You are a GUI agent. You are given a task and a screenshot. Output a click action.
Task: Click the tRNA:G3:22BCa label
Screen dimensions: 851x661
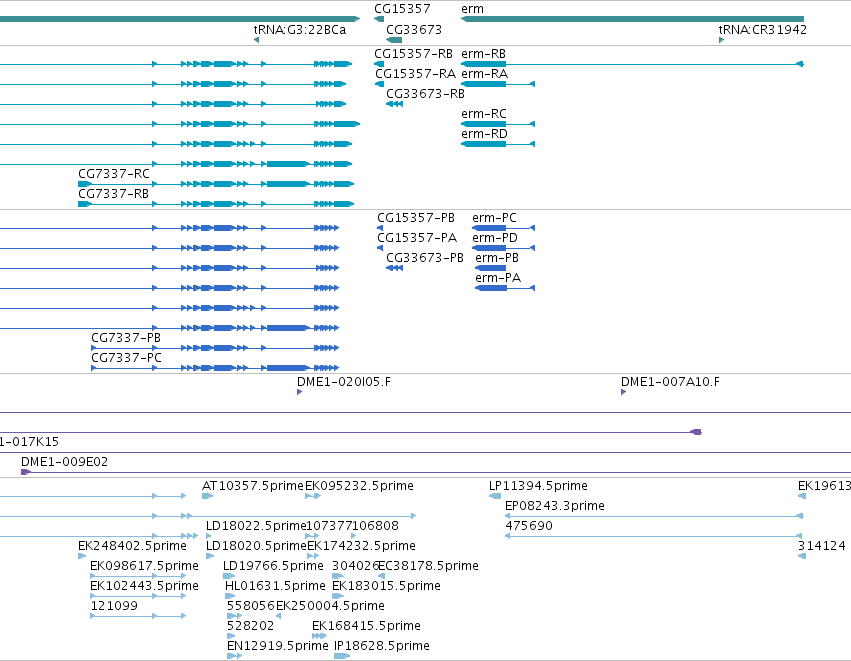point(300,29)
